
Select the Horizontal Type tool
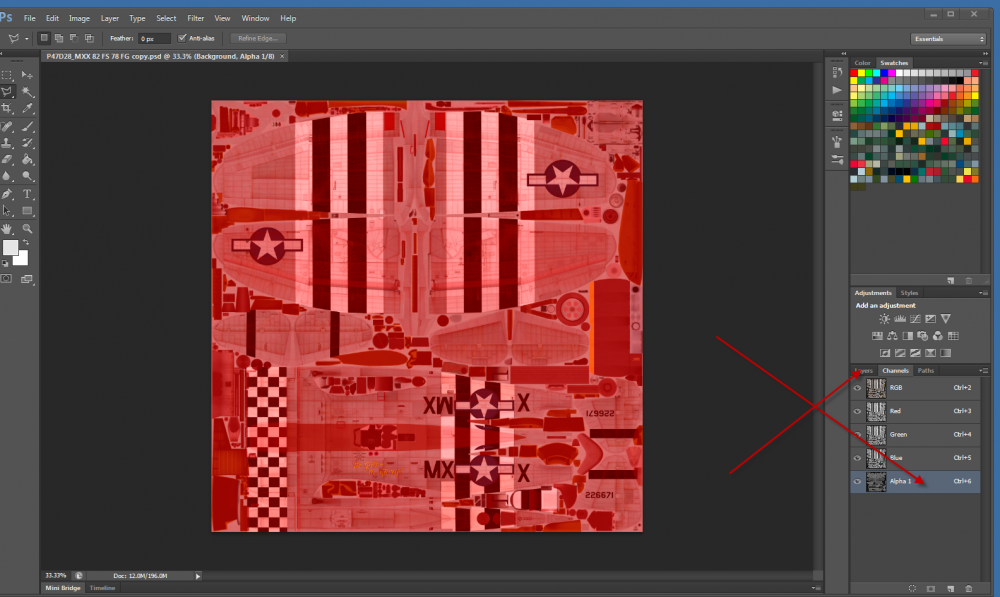(28, 194)
